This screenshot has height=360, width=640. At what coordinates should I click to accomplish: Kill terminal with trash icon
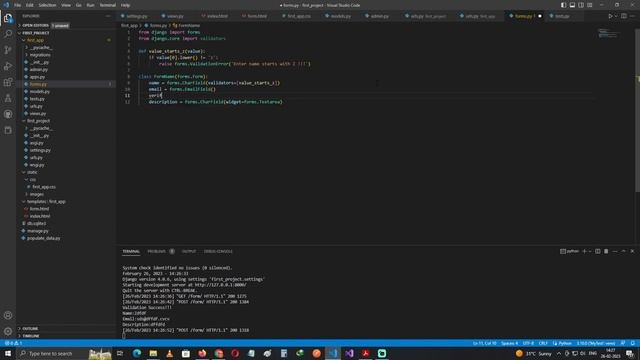tap(606, 251)
